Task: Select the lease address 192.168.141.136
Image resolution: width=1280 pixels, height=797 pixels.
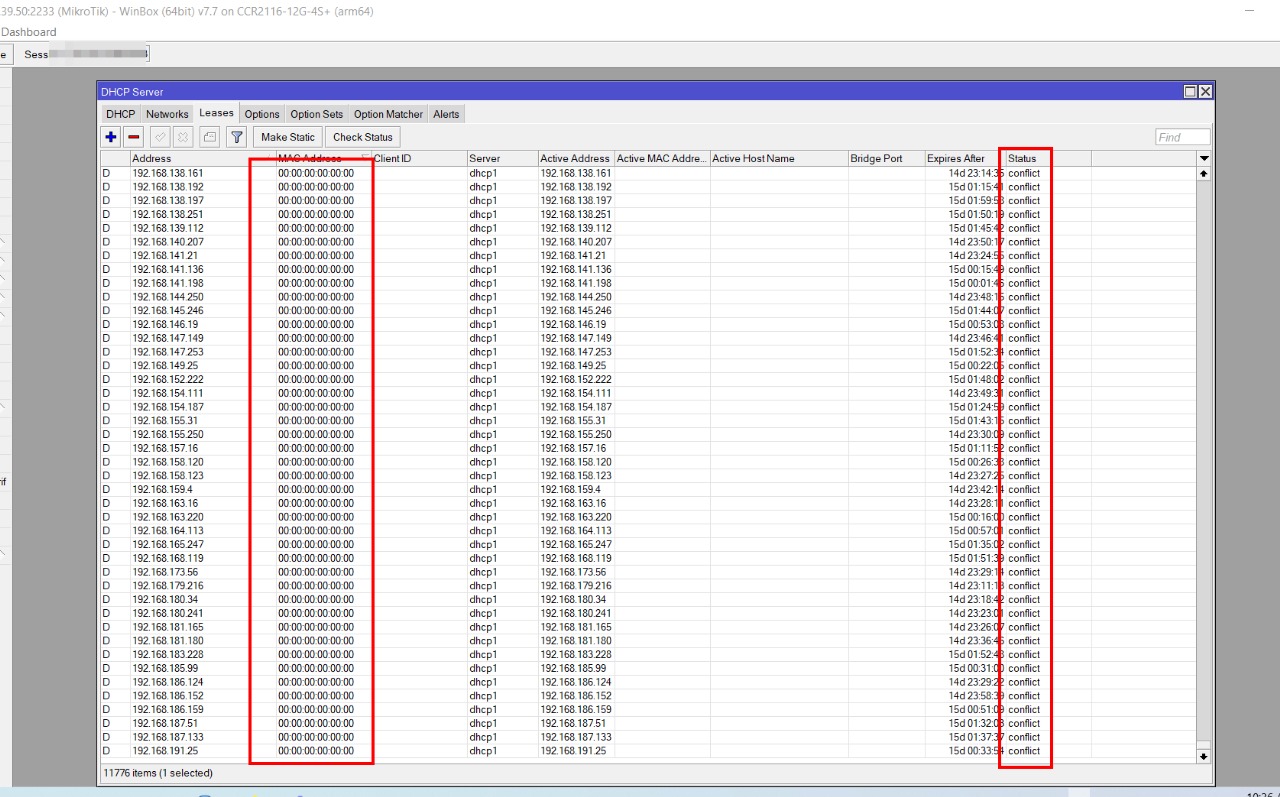Action: click(x=167, y=269)
